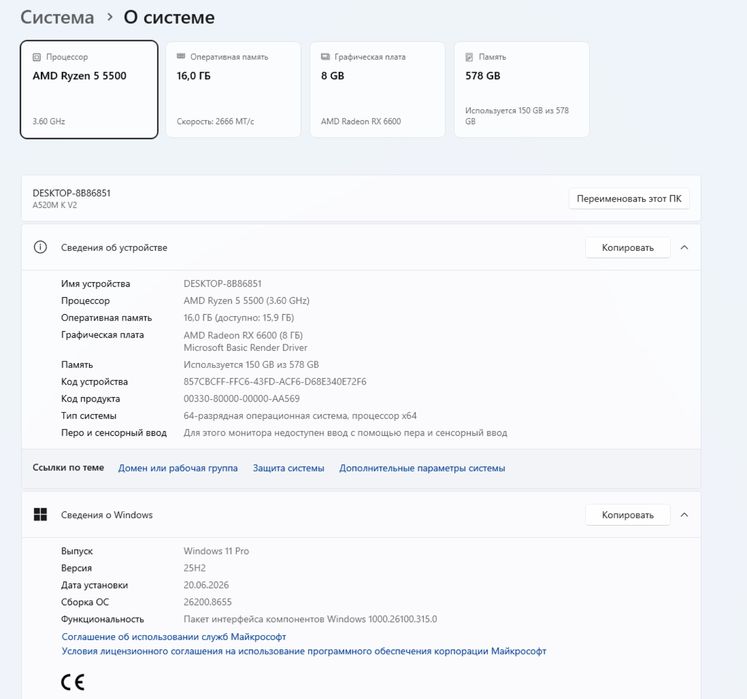Open Домен или рабочая группа link
Image resolution: width=747 pixels, height=699 pixels.
178,468
